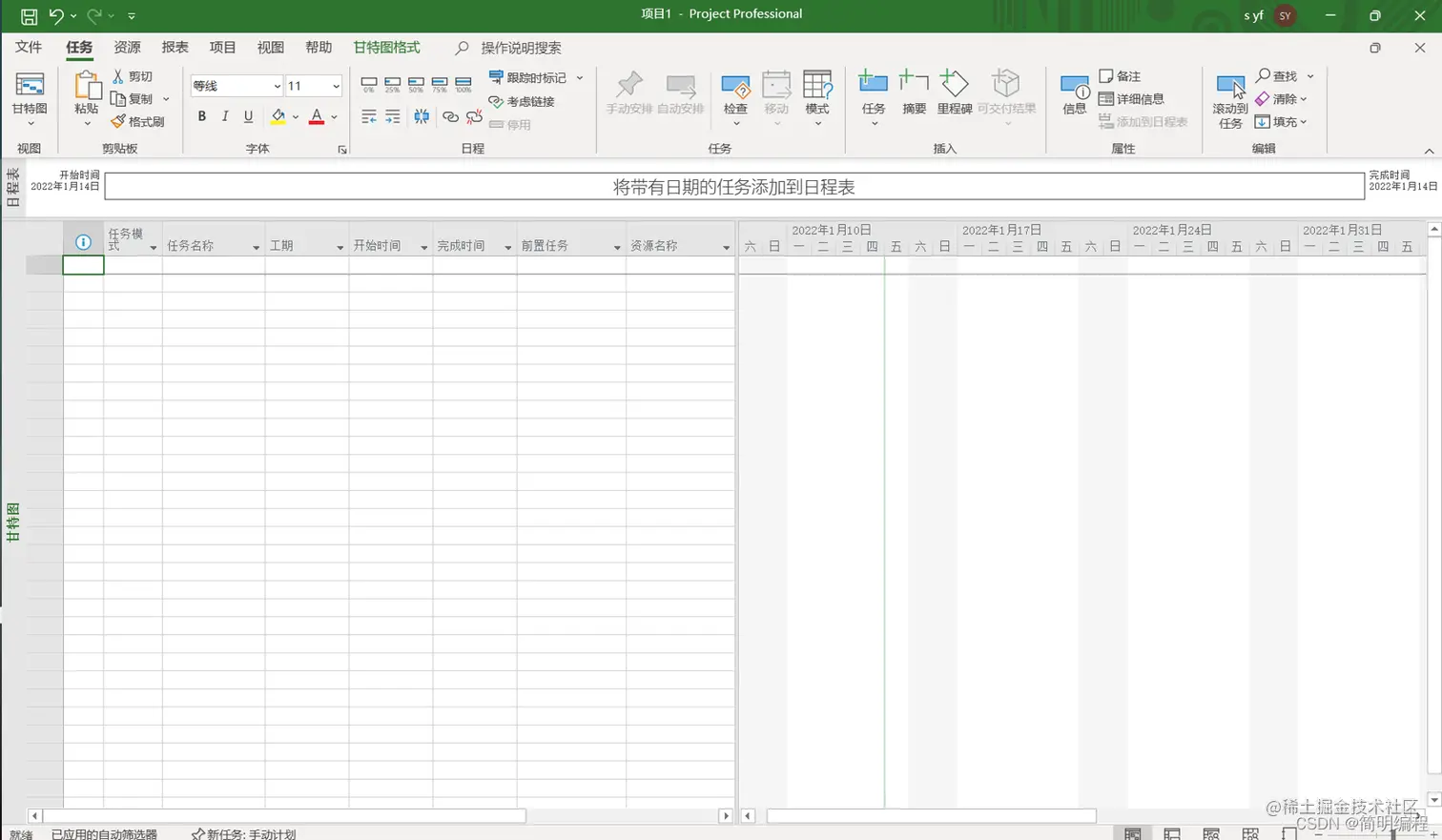
Task: Open the Fill (填充) dropdown
Action: coord(1281,122)
